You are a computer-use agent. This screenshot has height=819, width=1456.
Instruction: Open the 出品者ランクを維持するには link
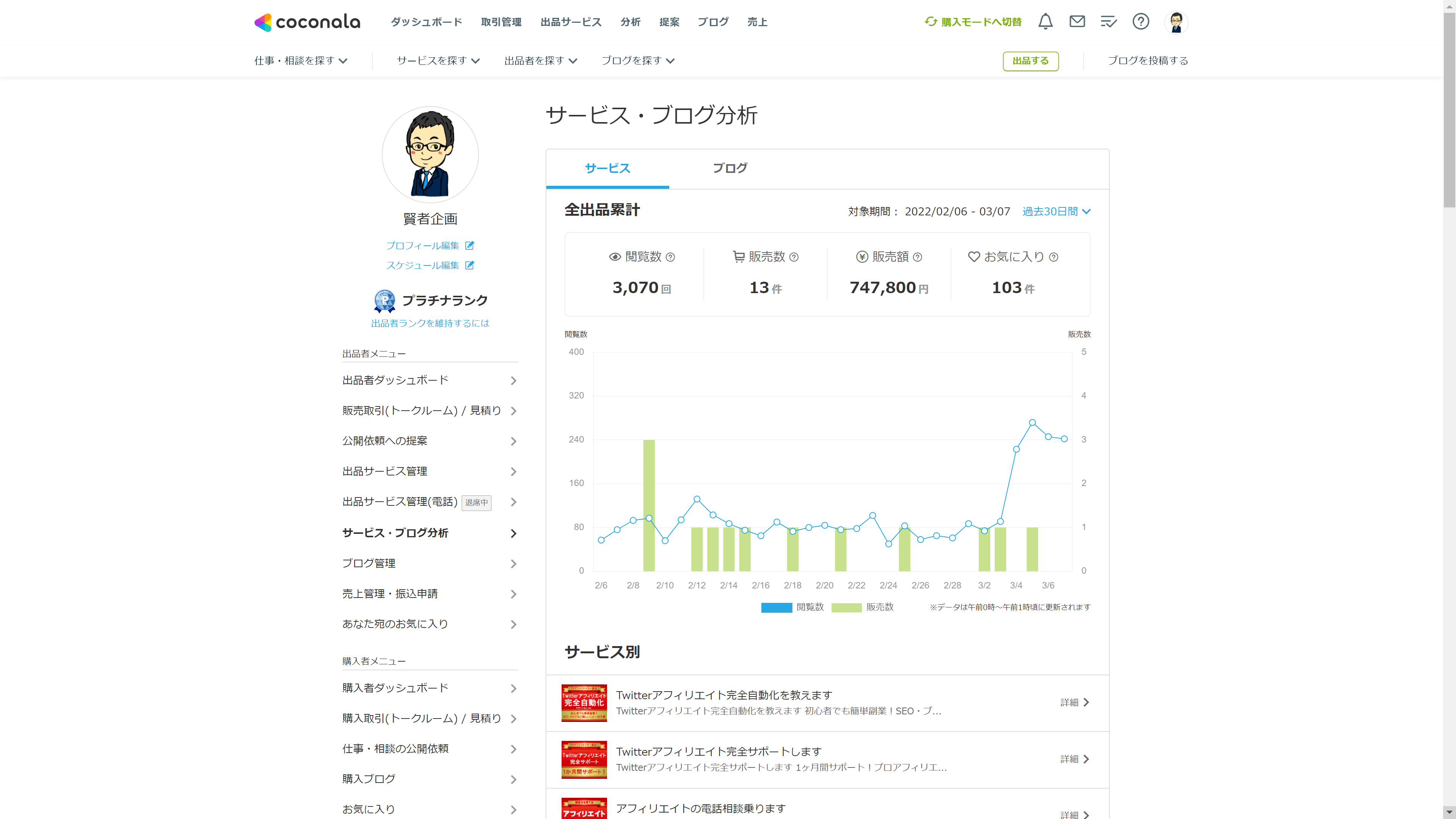point(430,323)
